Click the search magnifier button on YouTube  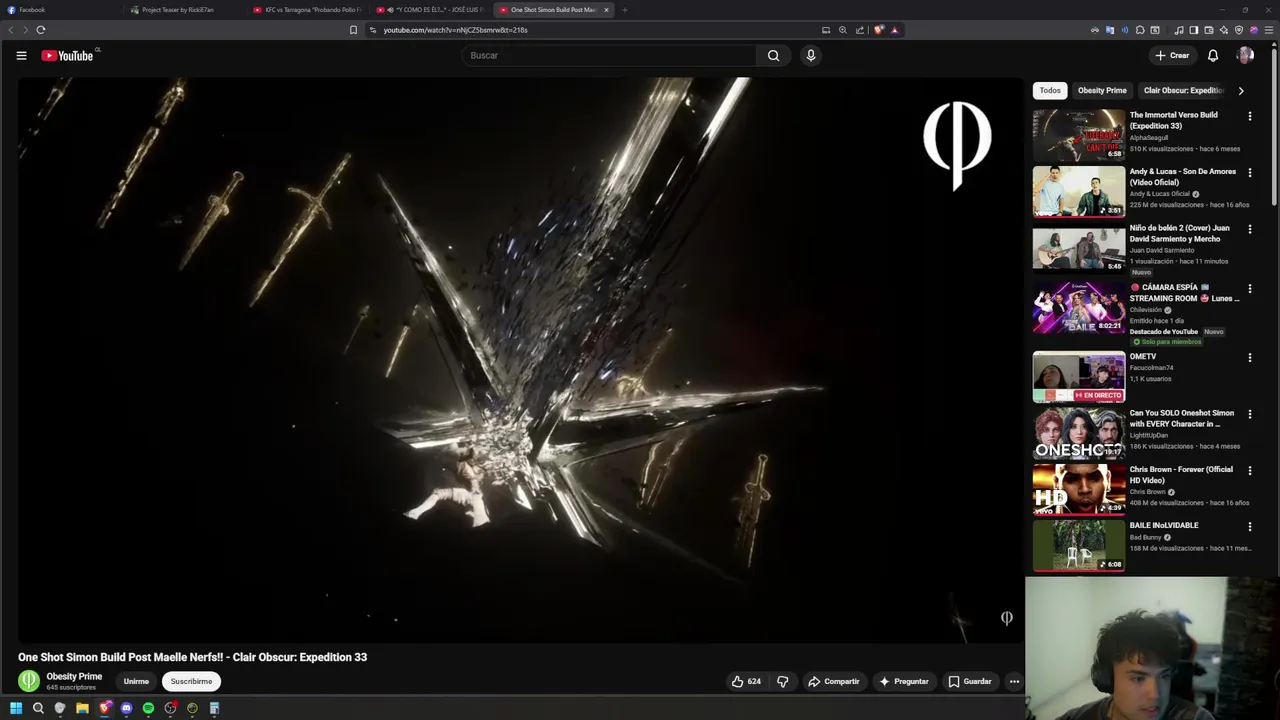tap(773, 56)
